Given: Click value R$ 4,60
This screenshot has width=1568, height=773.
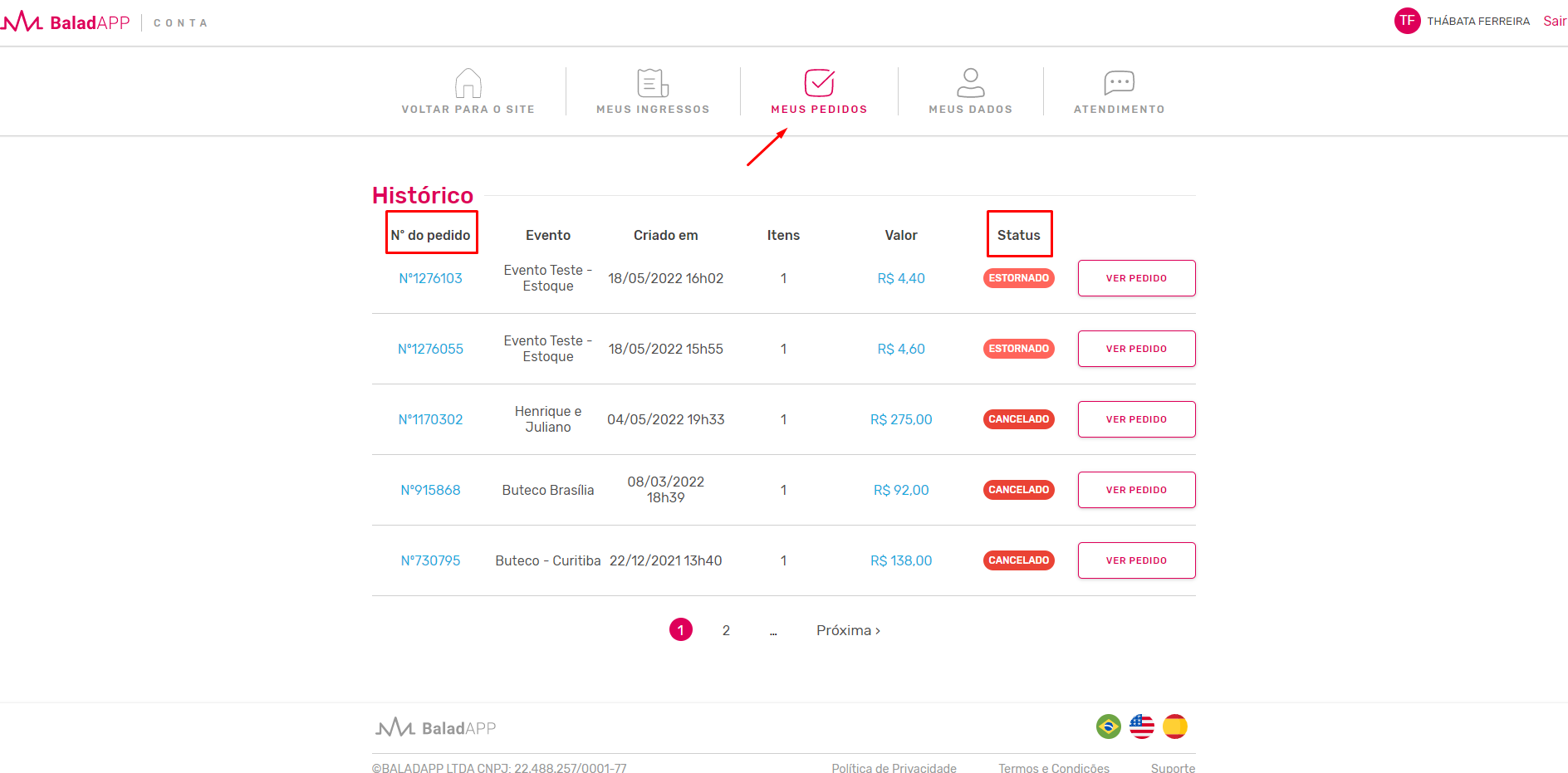Looking at the screenshot, I should click(901, 349).
